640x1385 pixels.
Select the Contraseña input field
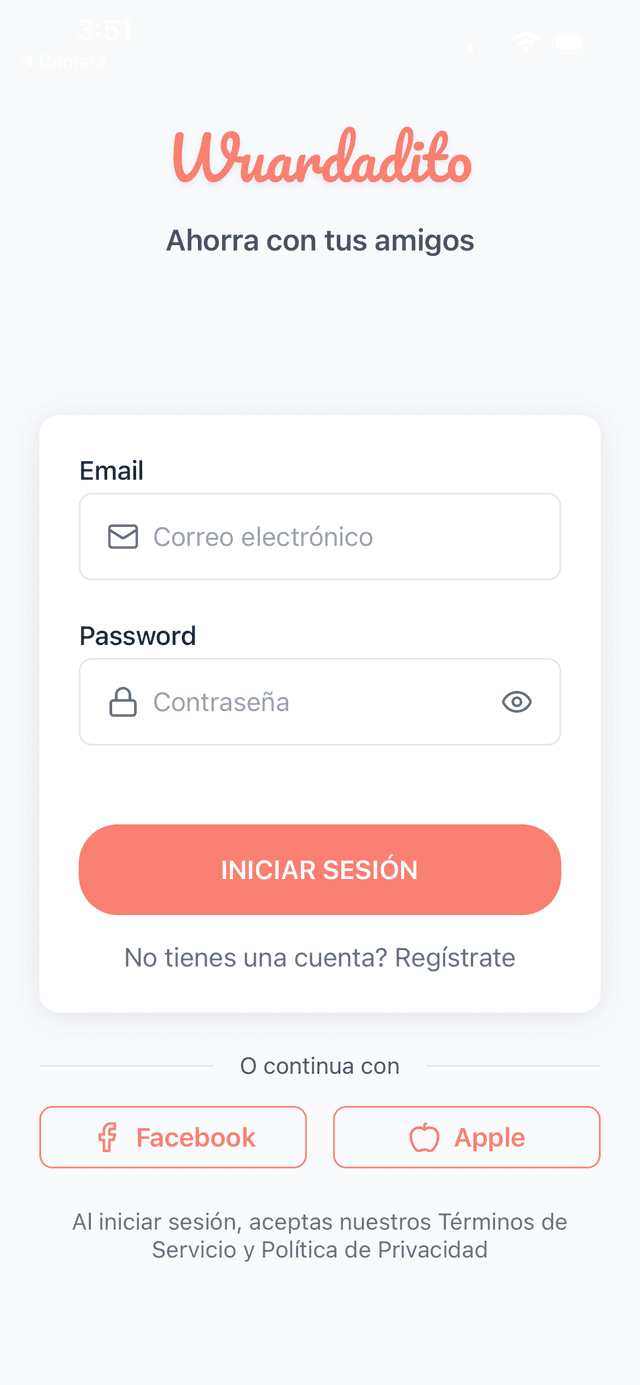coord(320,702)
